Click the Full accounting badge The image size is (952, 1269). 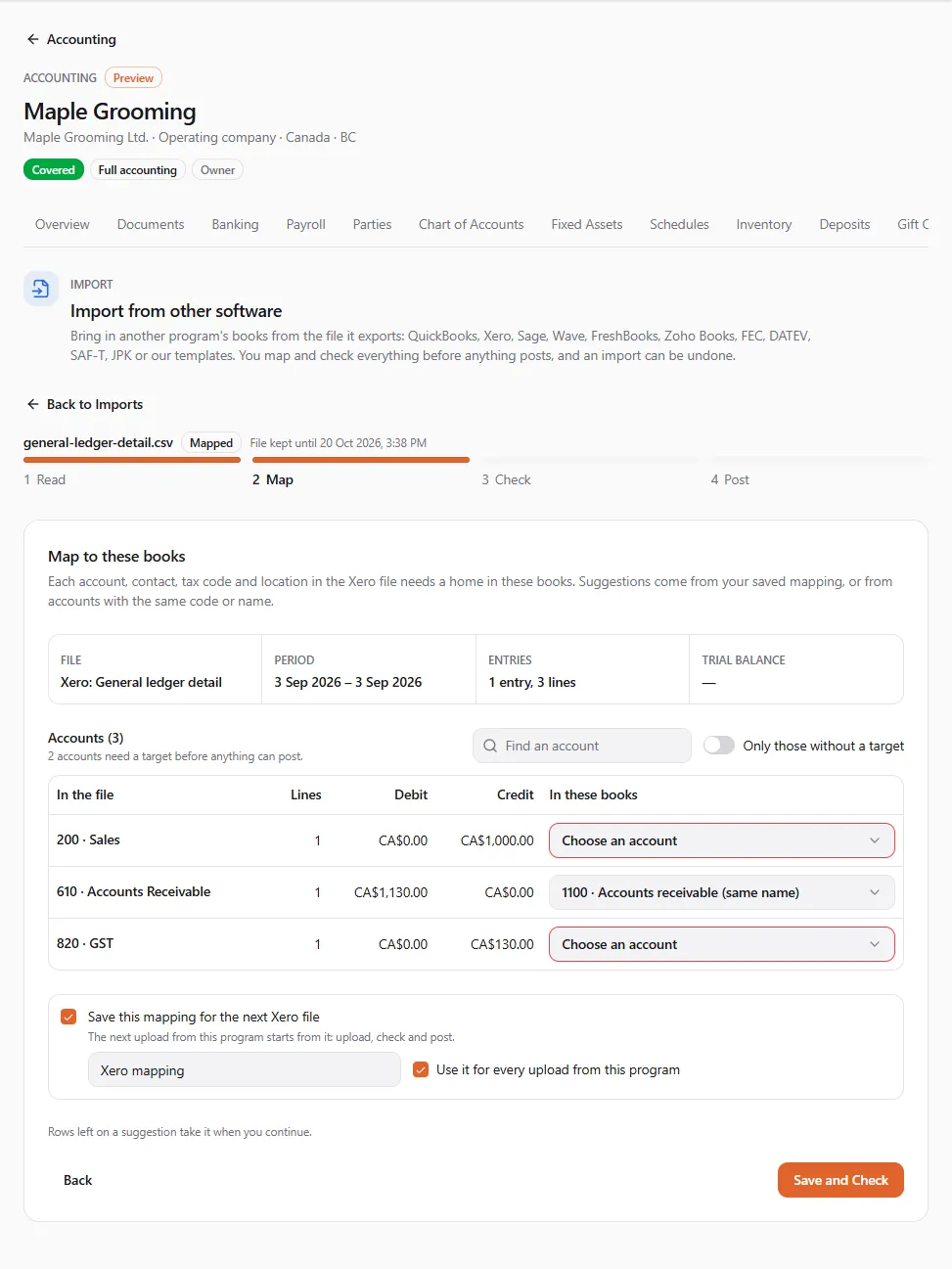coord(138,170)
